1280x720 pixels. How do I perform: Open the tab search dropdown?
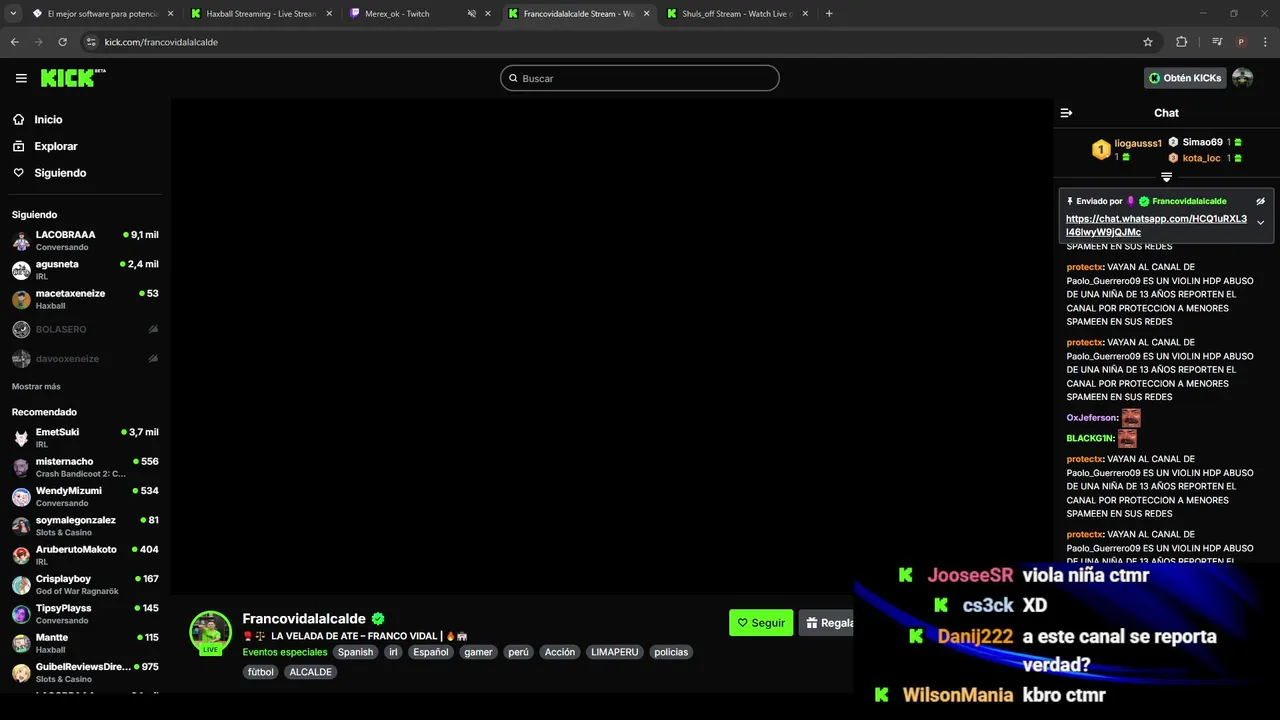click(x=13, y=14)
